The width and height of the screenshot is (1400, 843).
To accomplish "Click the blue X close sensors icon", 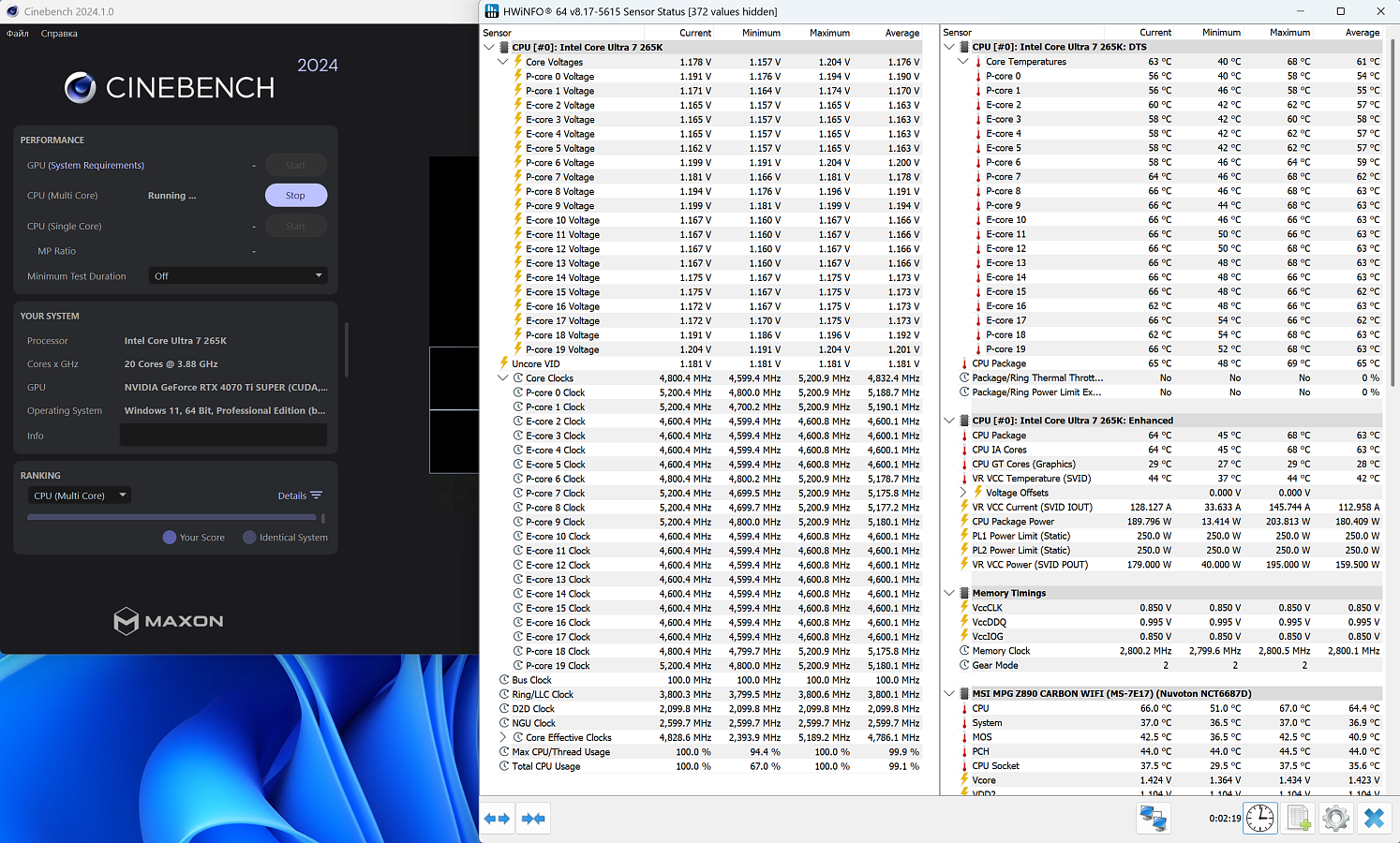I will coord(1374,818).
